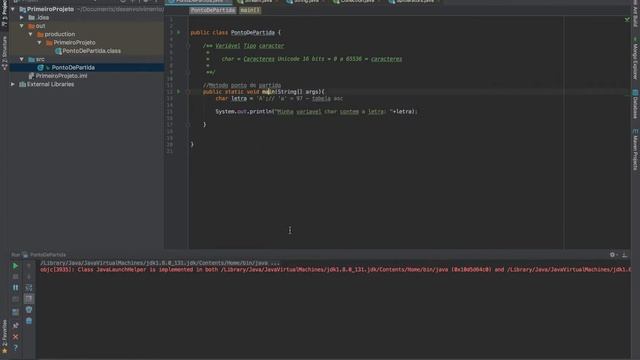Click the up the stack trace arrow

tap(29, 266)
